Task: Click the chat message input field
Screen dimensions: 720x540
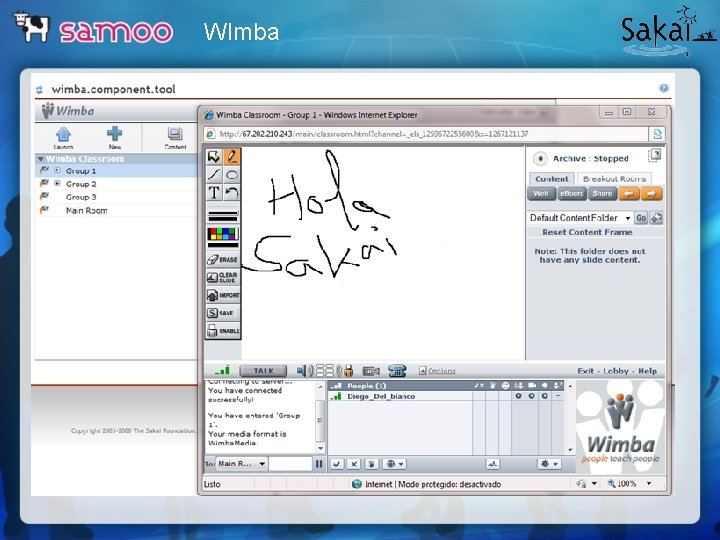Action: coord(290,464)
